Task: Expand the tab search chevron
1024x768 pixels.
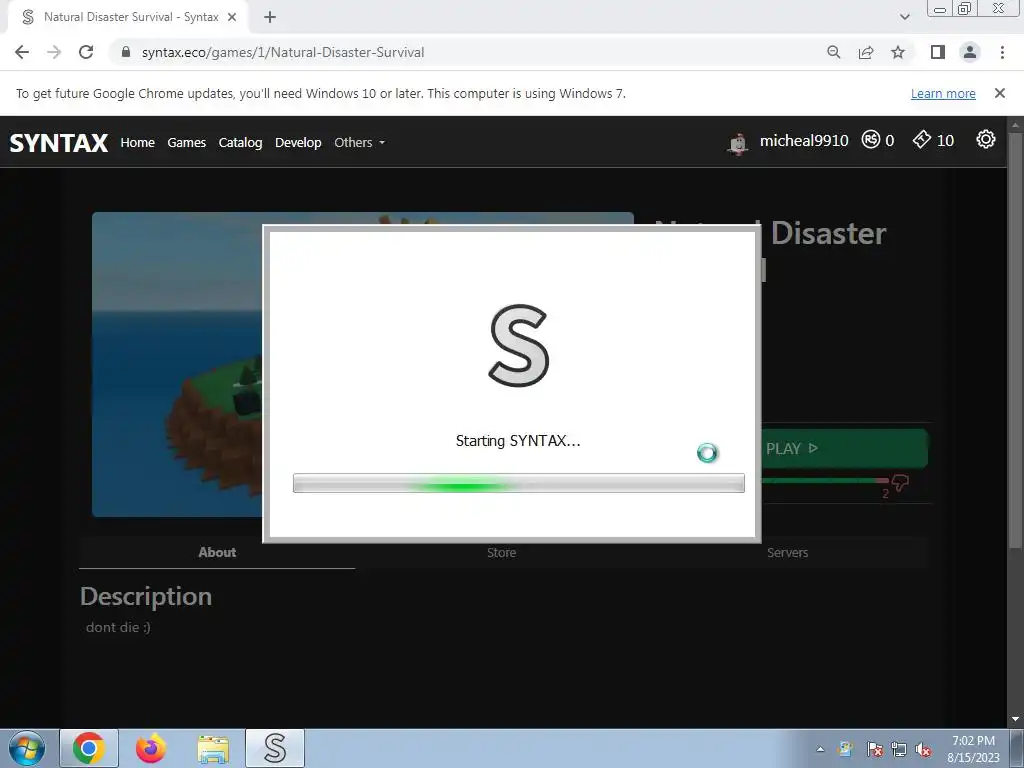Action: click(x=904, y=17)
